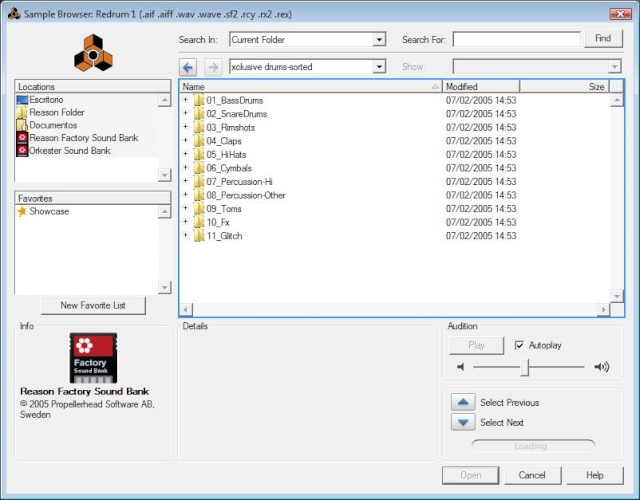Toggle the Autoplay checkbox
This screenshot has width=640, height=500.
(x=519, y=345)
